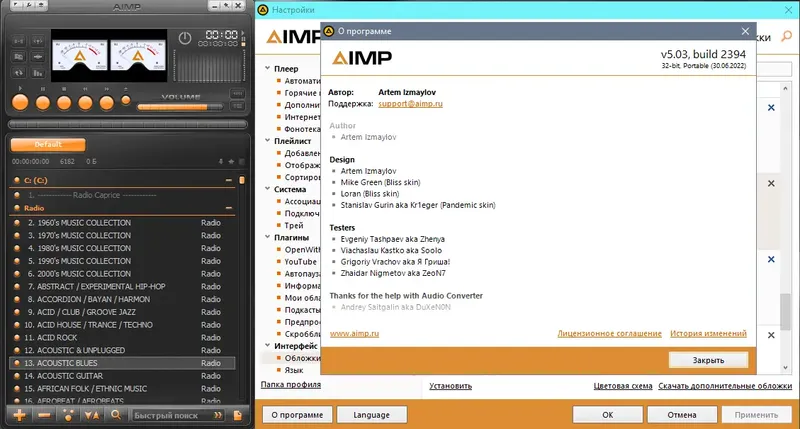Collapse the Плеер settings section
Image resolution: width=800 pixels, height=429 pixels.
[x=267, y=68]
